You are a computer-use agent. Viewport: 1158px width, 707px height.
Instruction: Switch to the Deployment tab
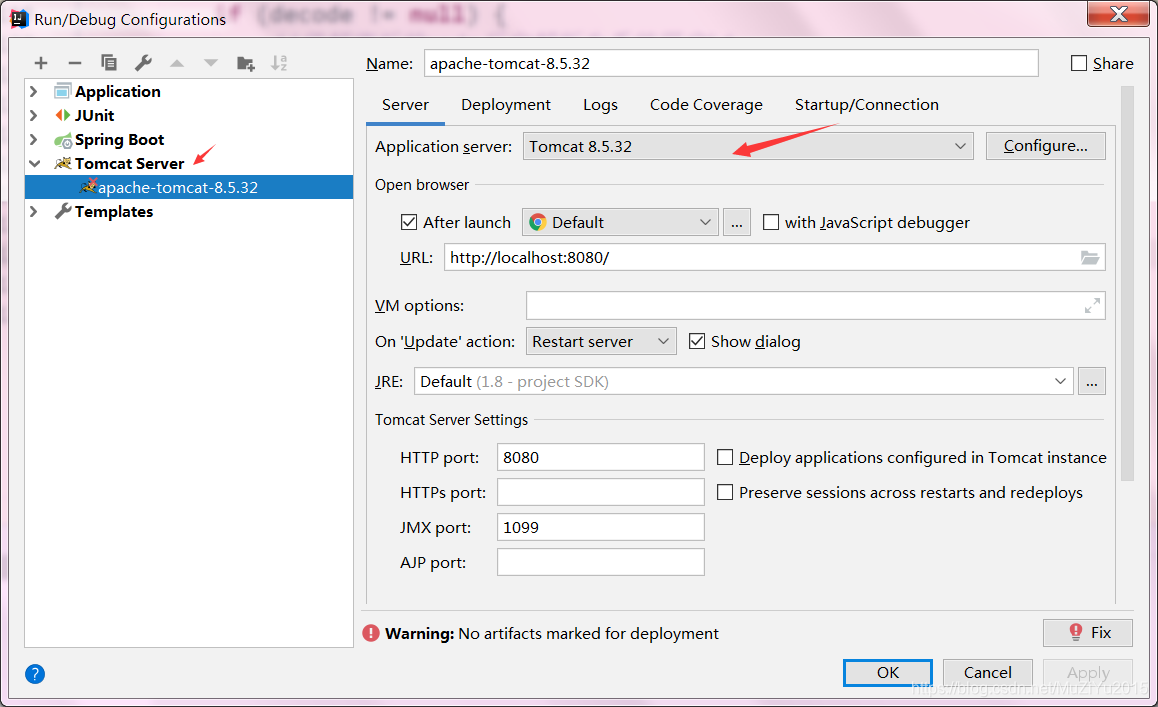506,105
